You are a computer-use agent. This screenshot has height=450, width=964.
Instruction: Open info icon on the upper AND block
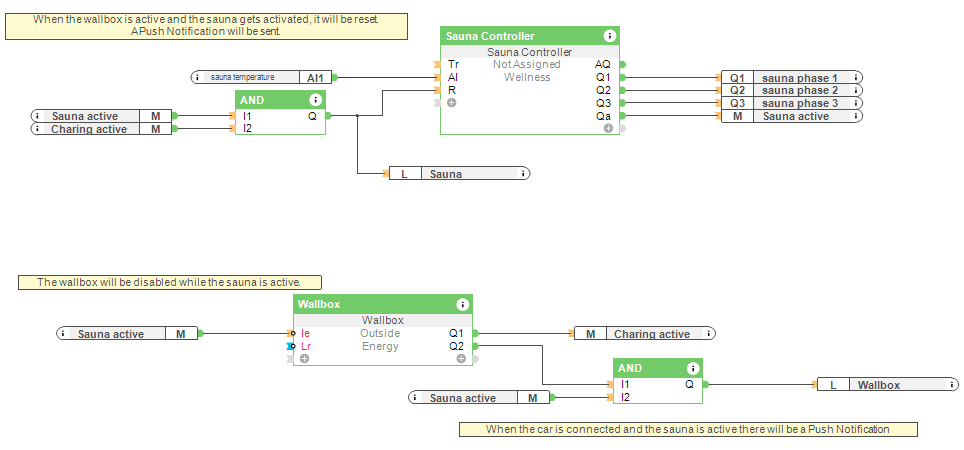316,100
